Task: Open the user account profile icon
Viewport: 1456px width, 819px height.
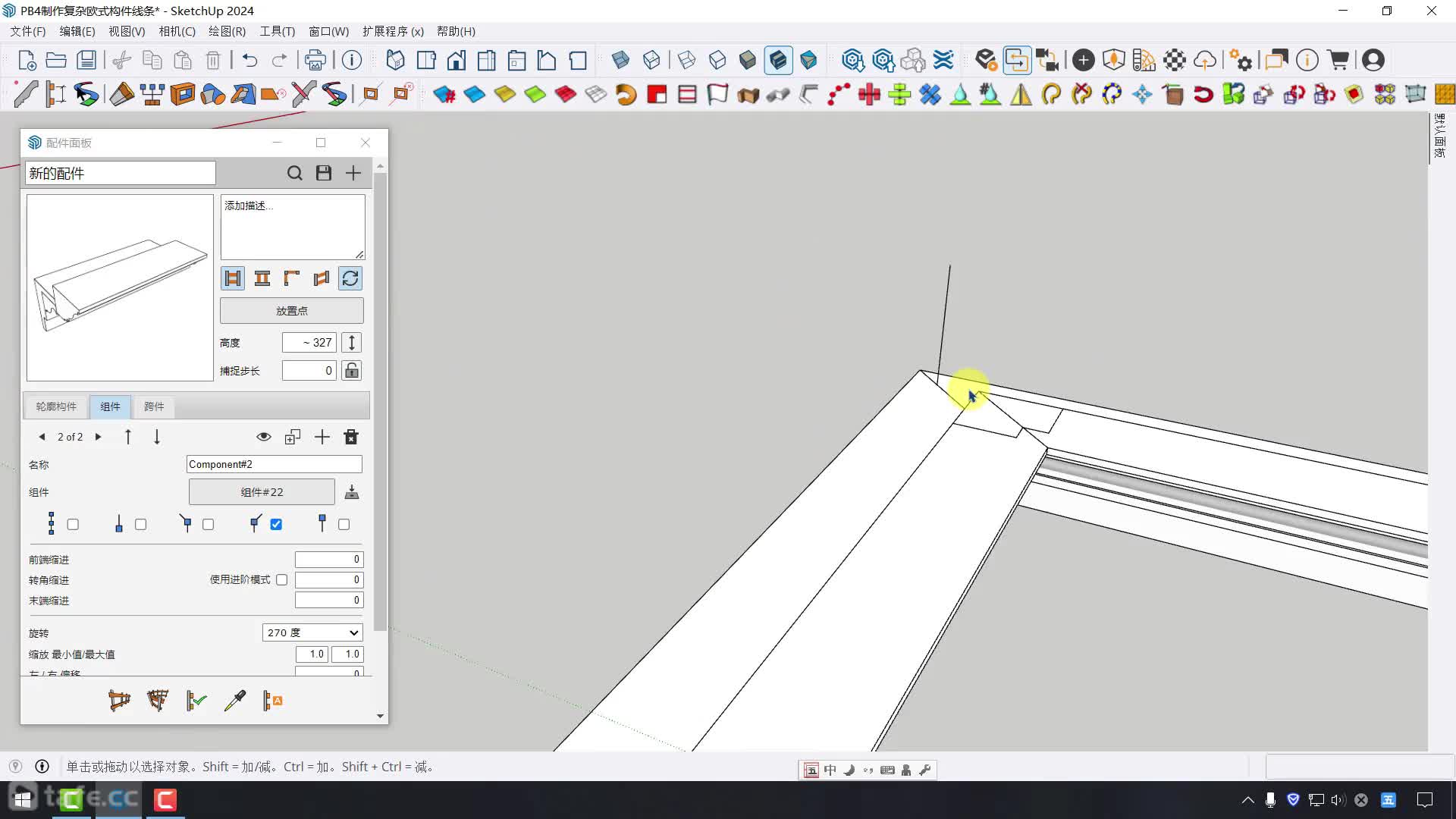Action: click(x=1373, y=60)
